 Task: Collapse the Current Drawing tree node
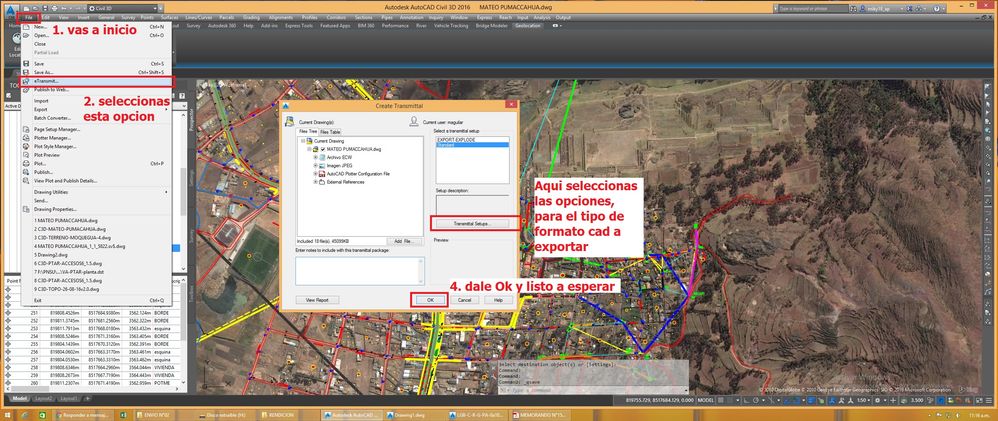302,140
